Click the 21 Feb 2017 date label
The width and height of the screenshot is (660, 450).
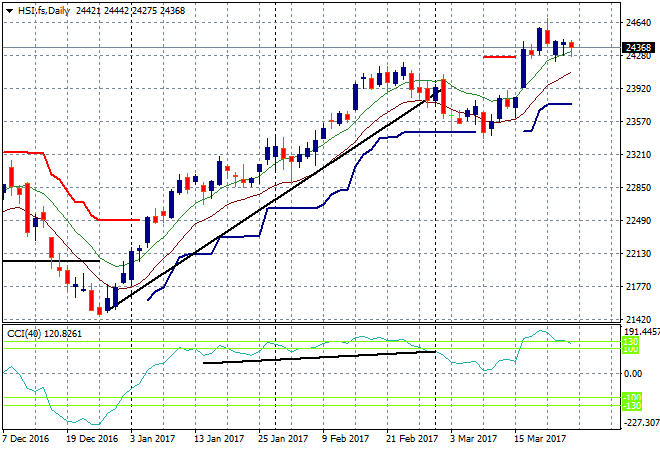412,439
